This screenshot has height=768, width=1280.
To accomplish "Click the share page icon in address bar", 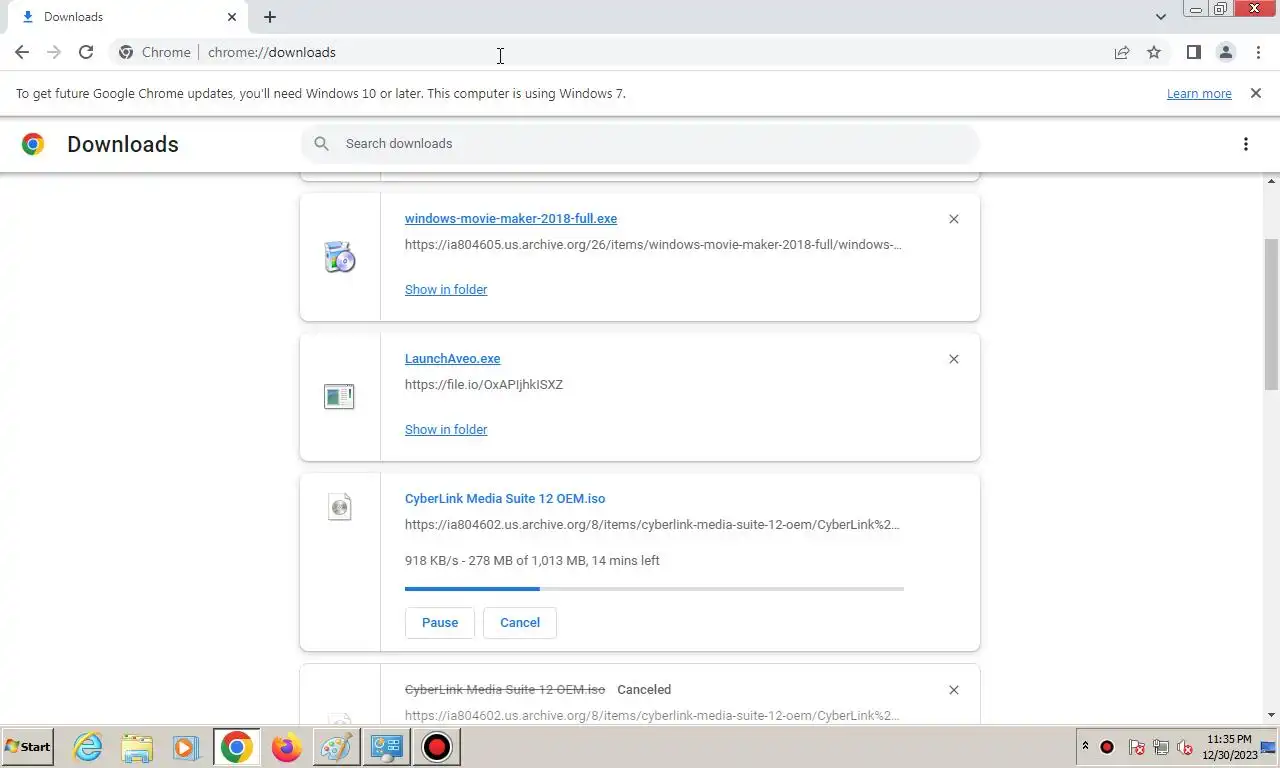I will pyautogui.click(x=1122, y=52).
